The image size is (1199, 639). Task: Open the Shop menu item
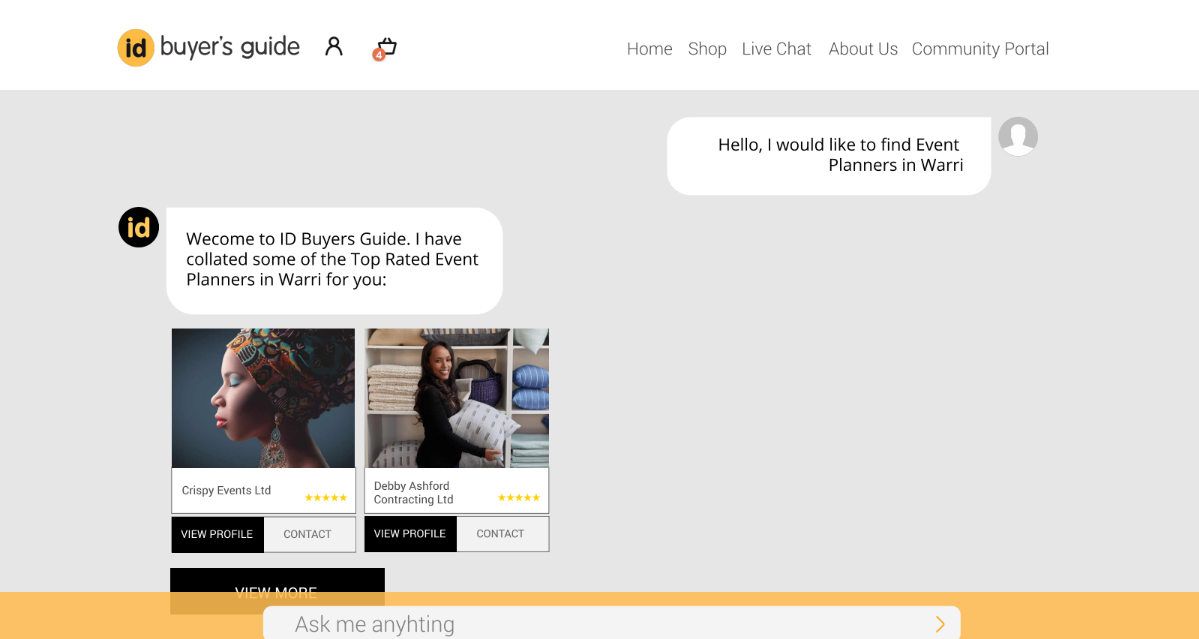pyautogui.click(x=707, y=49)
